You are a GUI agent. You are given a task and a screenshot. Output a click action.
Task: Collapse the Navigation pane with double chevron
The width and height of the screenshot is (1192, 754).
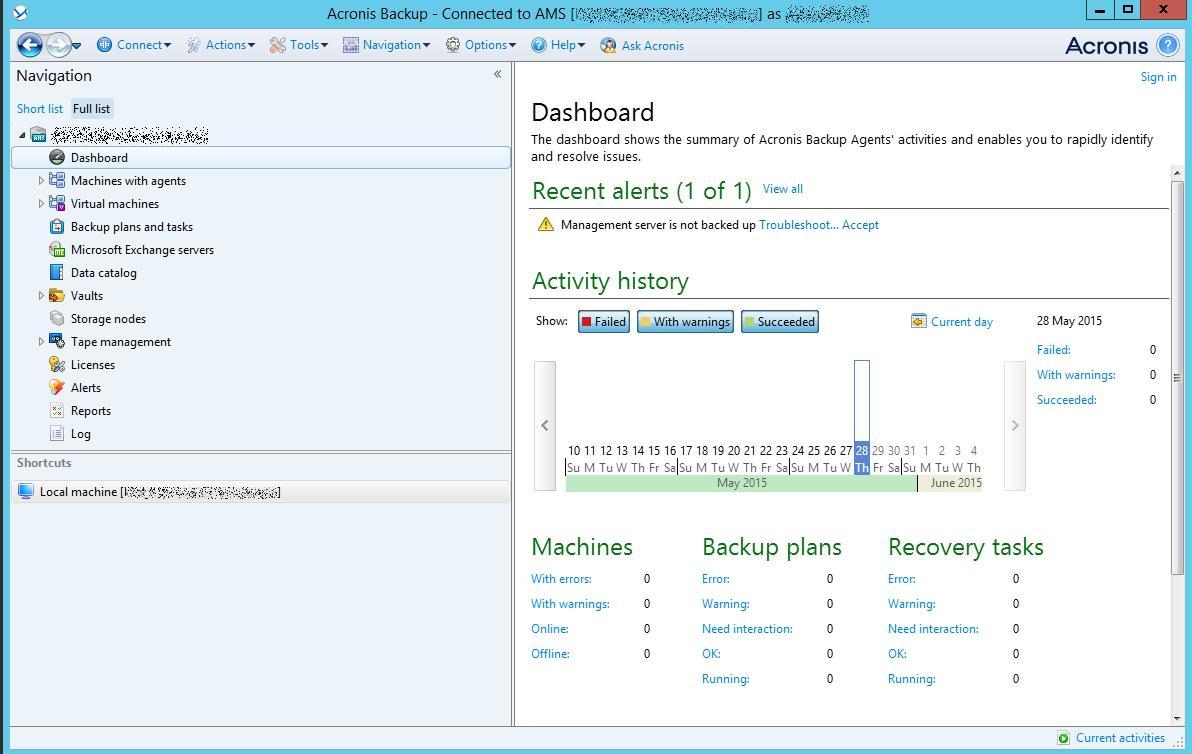[498, 74]
